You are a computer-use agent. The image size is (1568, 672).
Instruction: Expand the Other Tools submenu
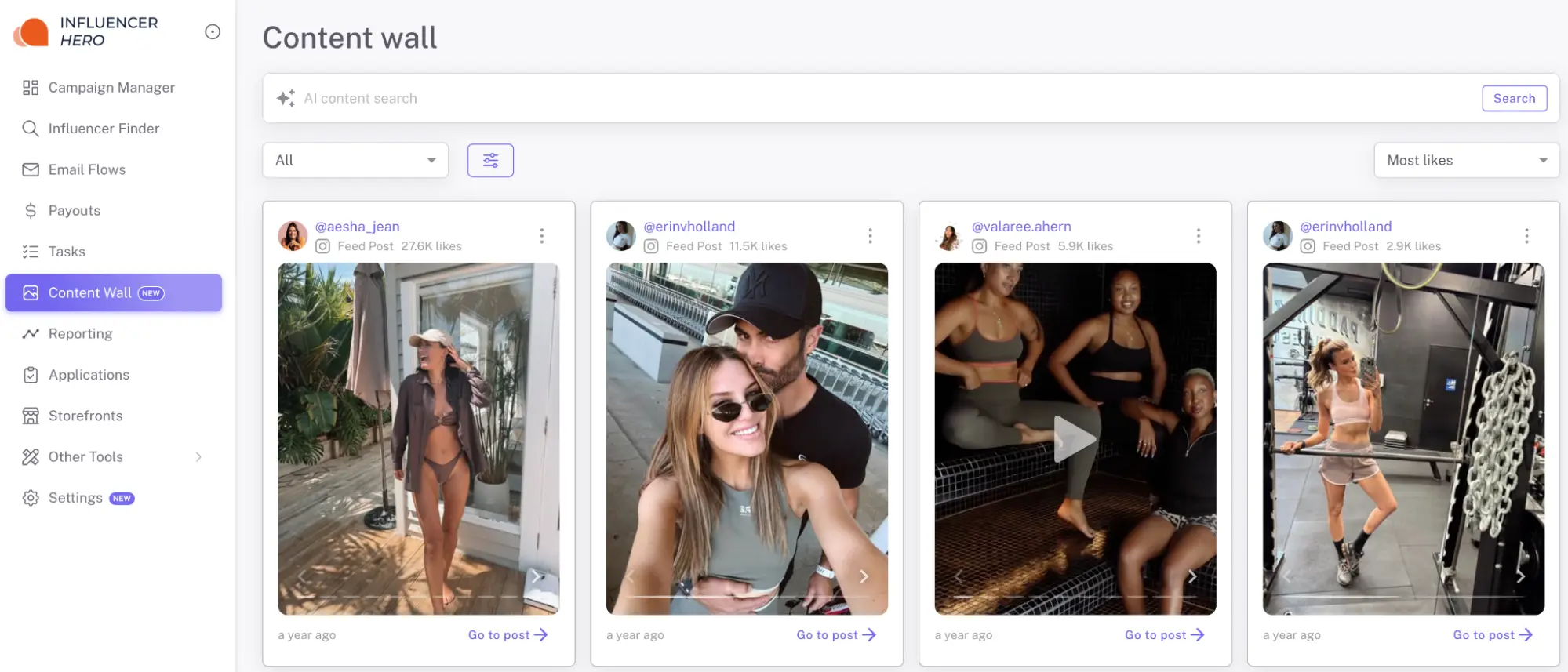pyautogui.click(x=198, y=457)
